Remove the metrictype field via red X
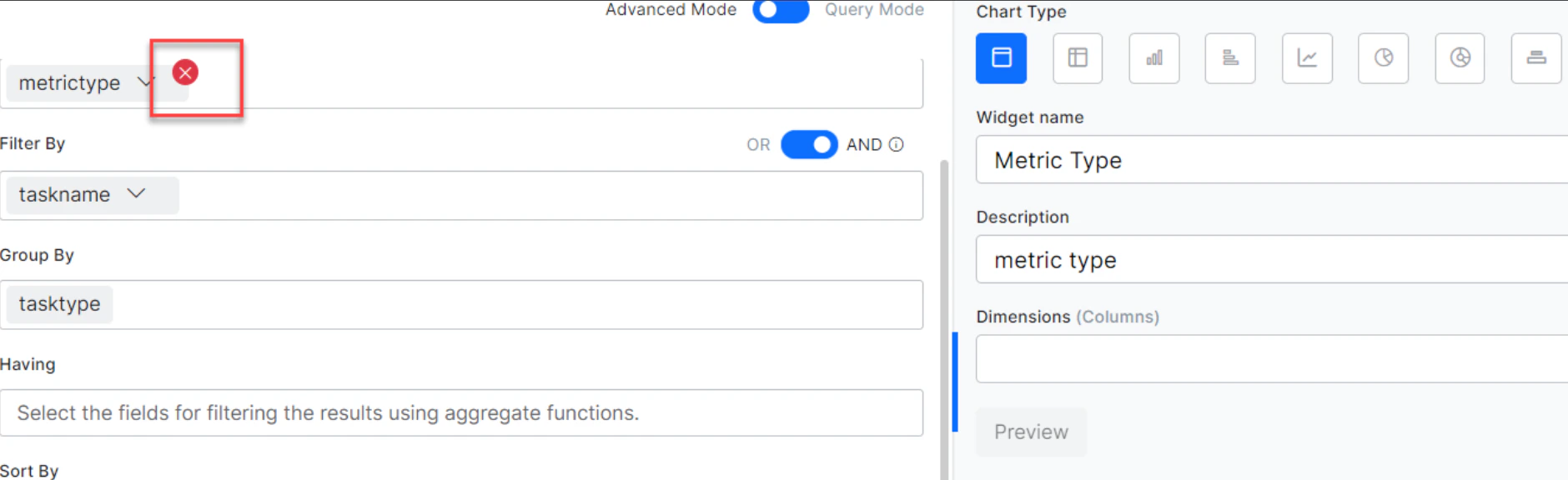The height and width of the screenshot is (480, 1568). [x=185, y=72]
